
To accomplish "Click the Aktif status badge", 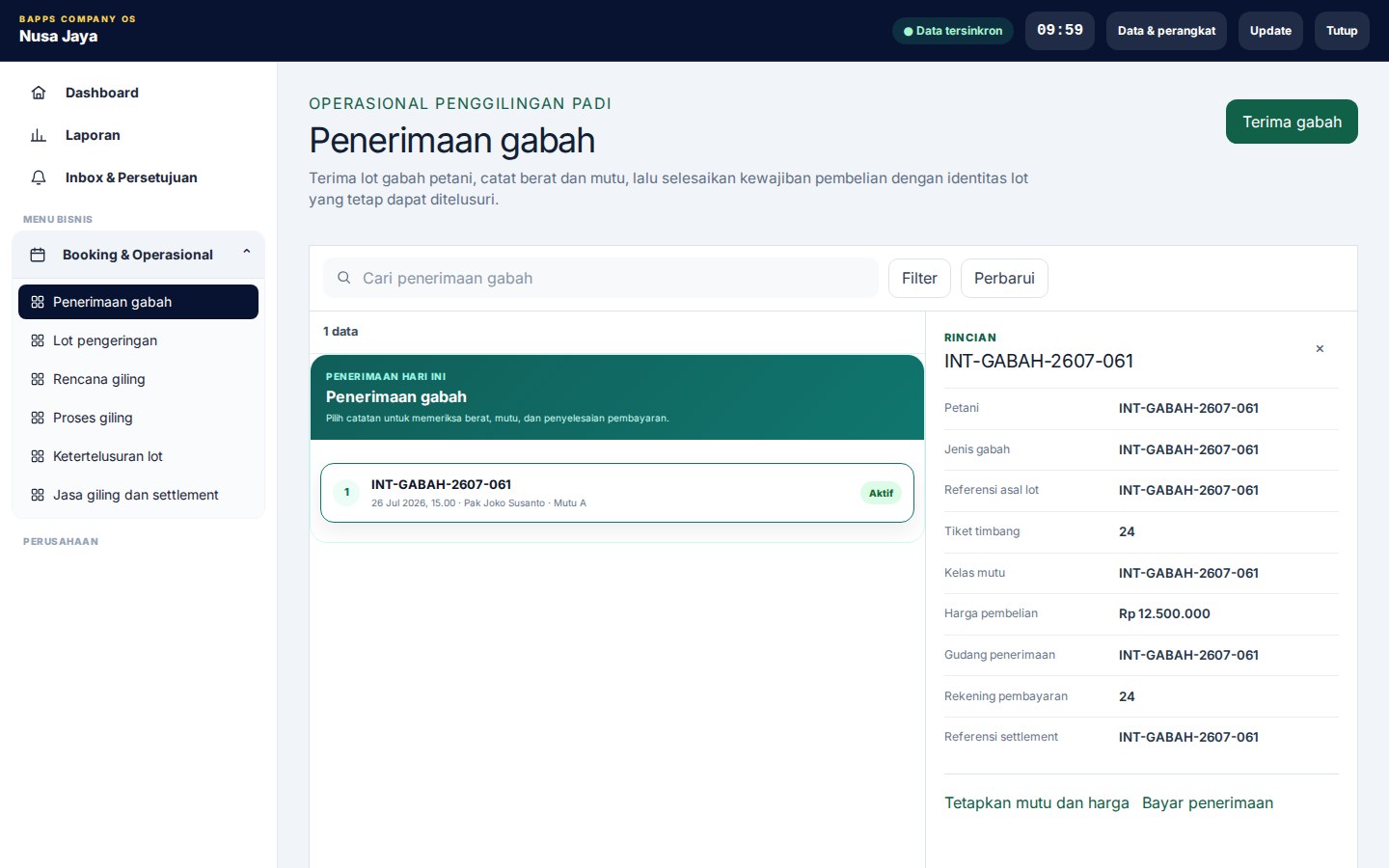I will [881, 493].
